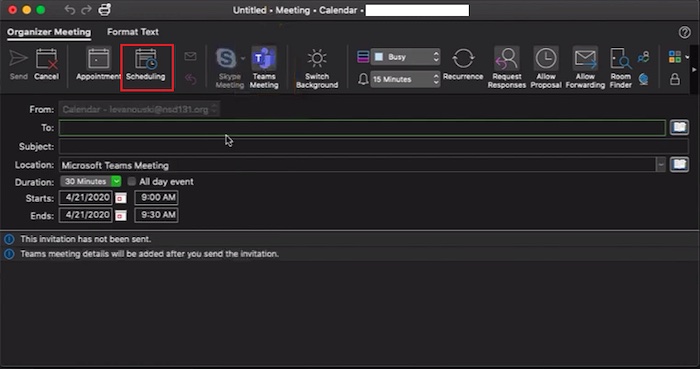
Task: Click the Show As striped bars icon
Action: pos(363,57)
